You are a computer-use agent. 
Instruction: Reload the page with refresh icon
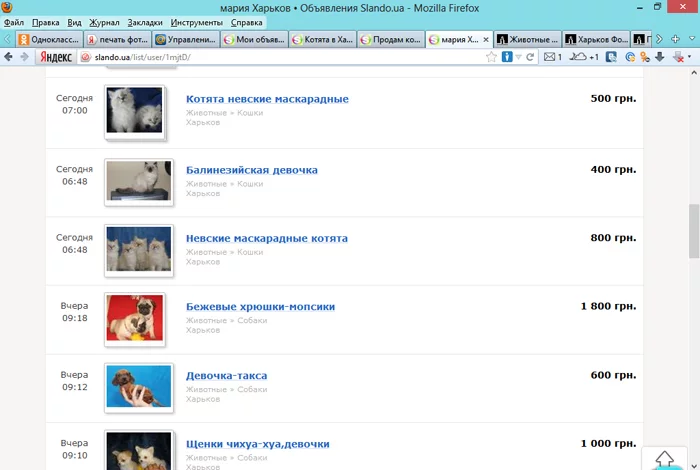(530, 57)
